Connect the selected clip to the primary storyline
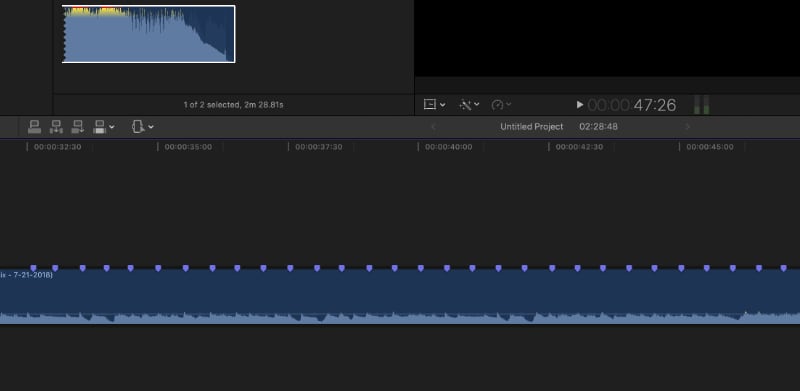Image resolution: width=800 pixels, height=391 pixels. click(x=35, y=127)
